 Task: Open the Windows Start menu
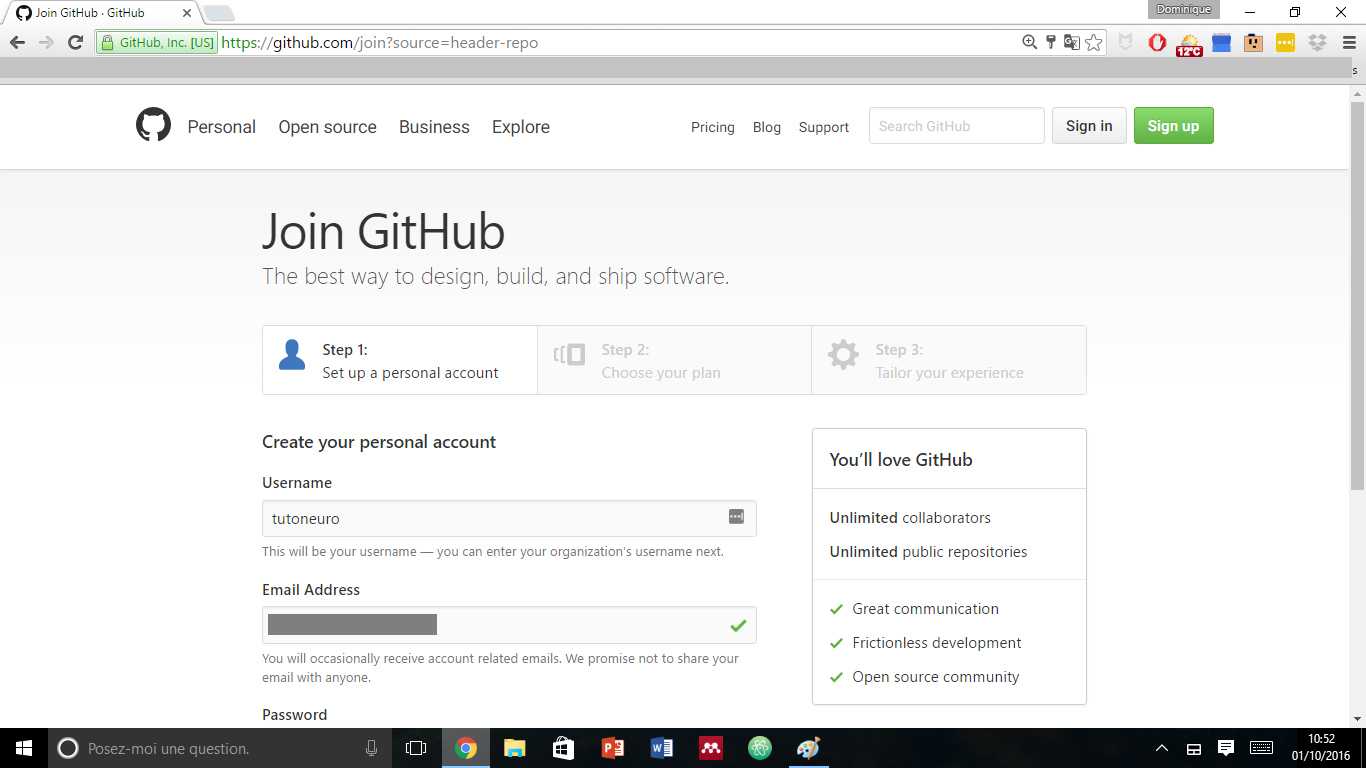(24, 748)
